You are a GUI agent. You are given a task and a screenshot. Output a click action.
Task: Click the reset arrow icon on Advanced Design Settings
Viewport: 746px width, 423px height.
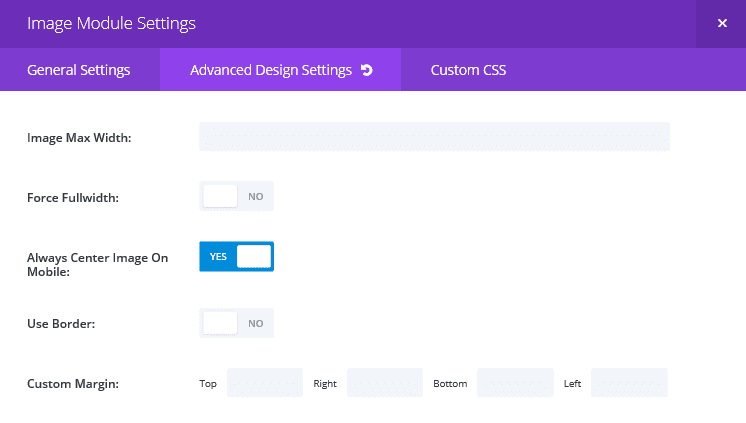pos(367,70)
